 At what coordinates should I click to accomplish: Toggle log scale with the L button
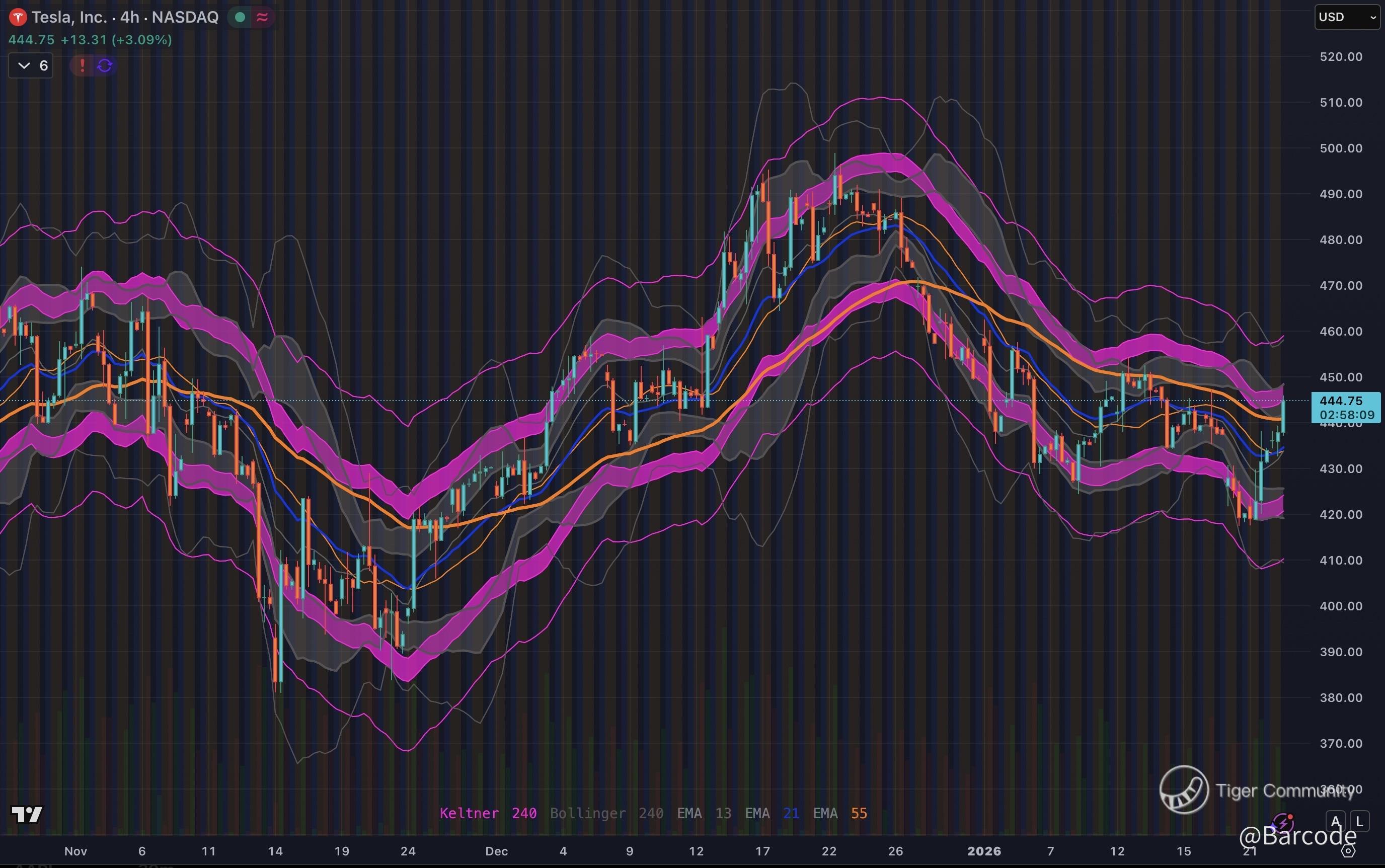tap(1359, 822)
